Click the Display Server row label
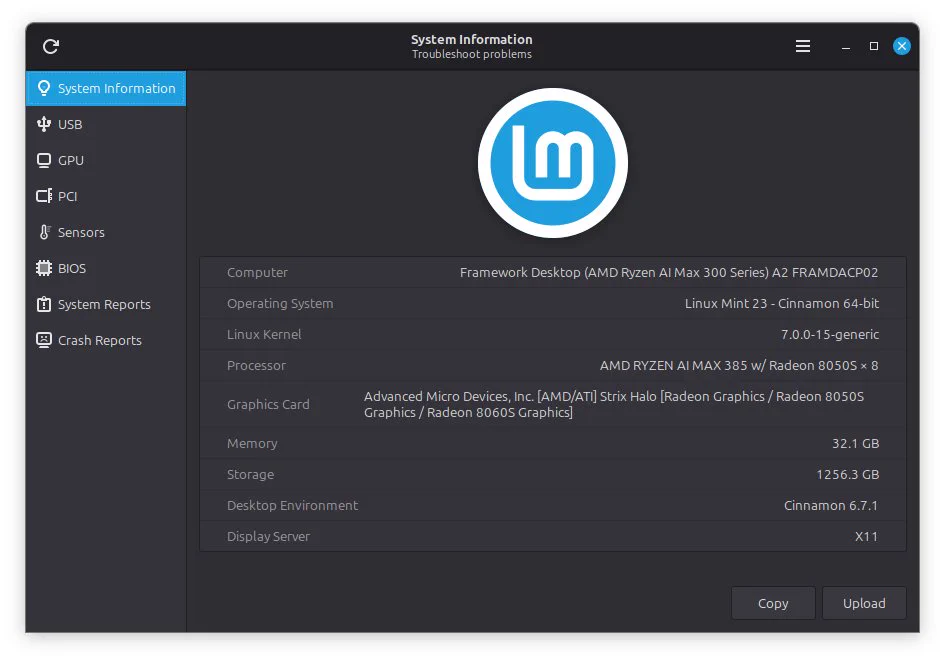 pyautogui.click(x=268, y=536)
